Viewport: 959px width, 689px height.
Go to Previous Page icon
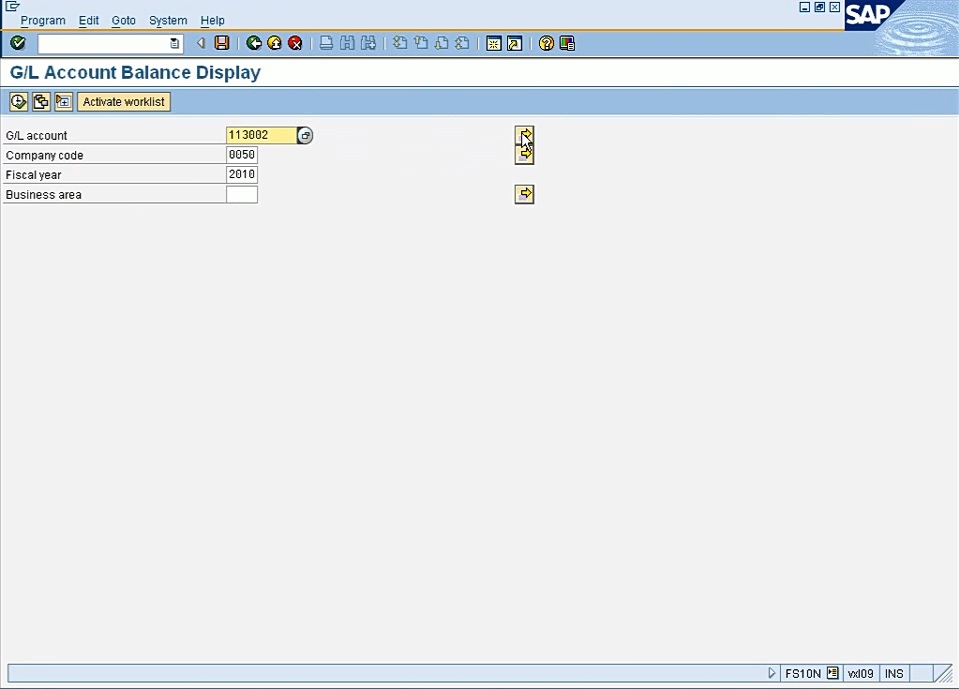tap(421, 43)
